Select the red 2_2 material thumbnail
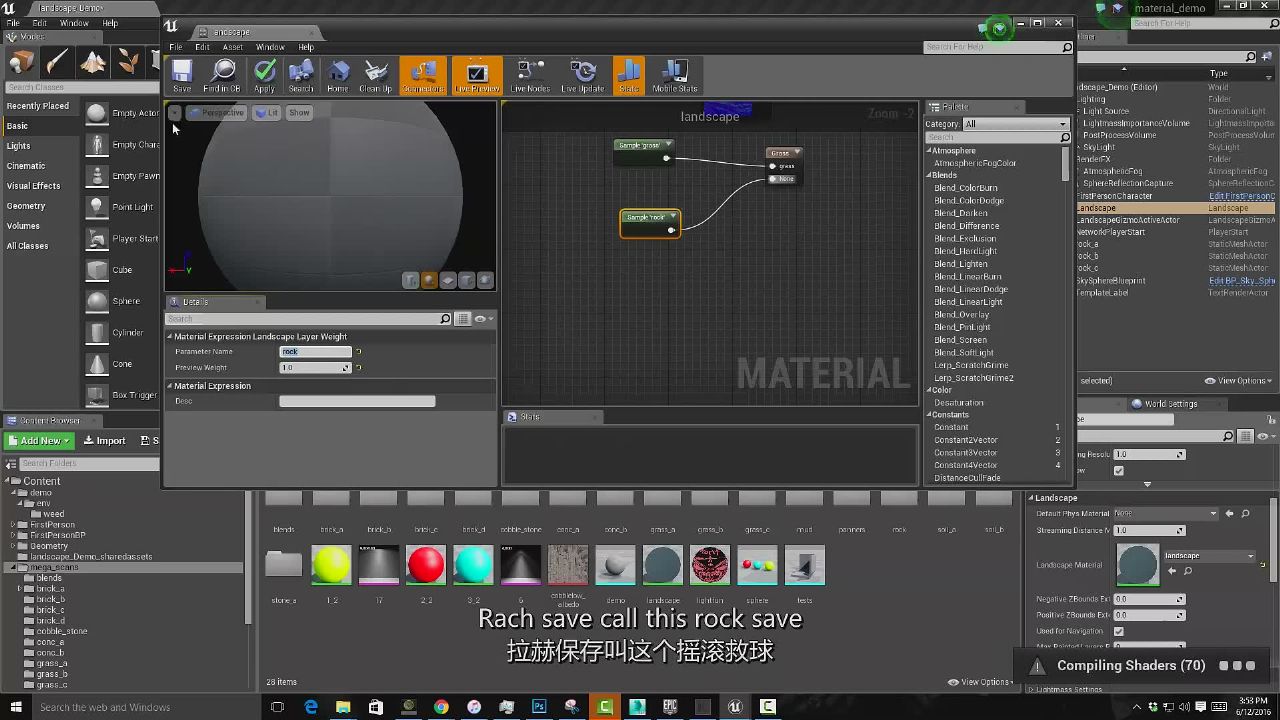Viewport: 1280px width, 720px height. (x=426, y=565)
